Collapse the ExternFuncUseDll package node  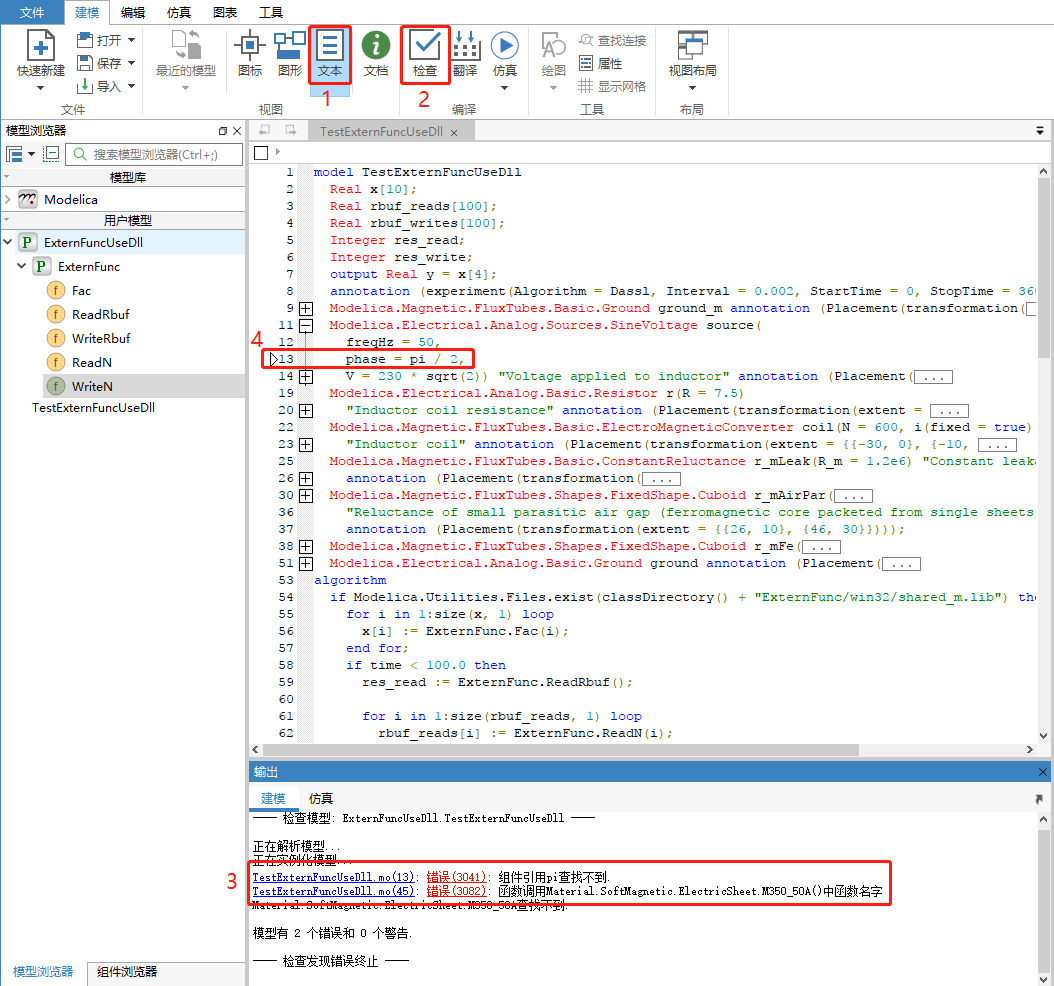pos(7,242)
